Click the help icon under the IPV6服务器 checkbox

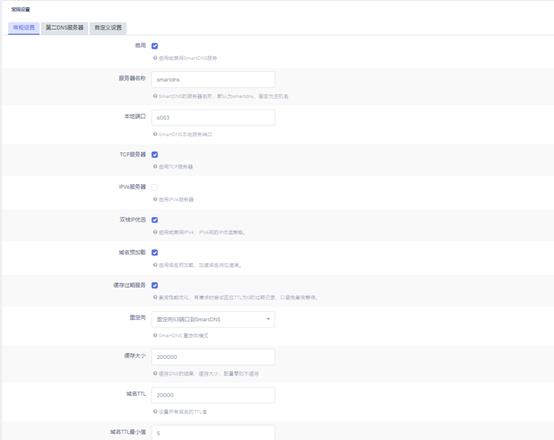(x=155, y=199)
